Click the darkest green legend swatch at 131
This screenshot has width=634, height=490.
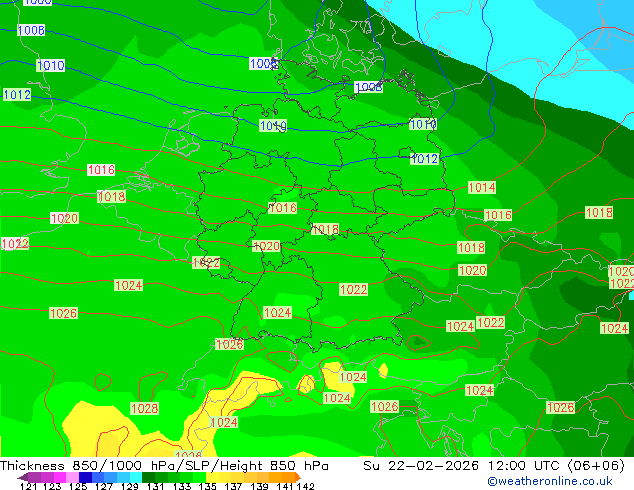tap(148, 477)
